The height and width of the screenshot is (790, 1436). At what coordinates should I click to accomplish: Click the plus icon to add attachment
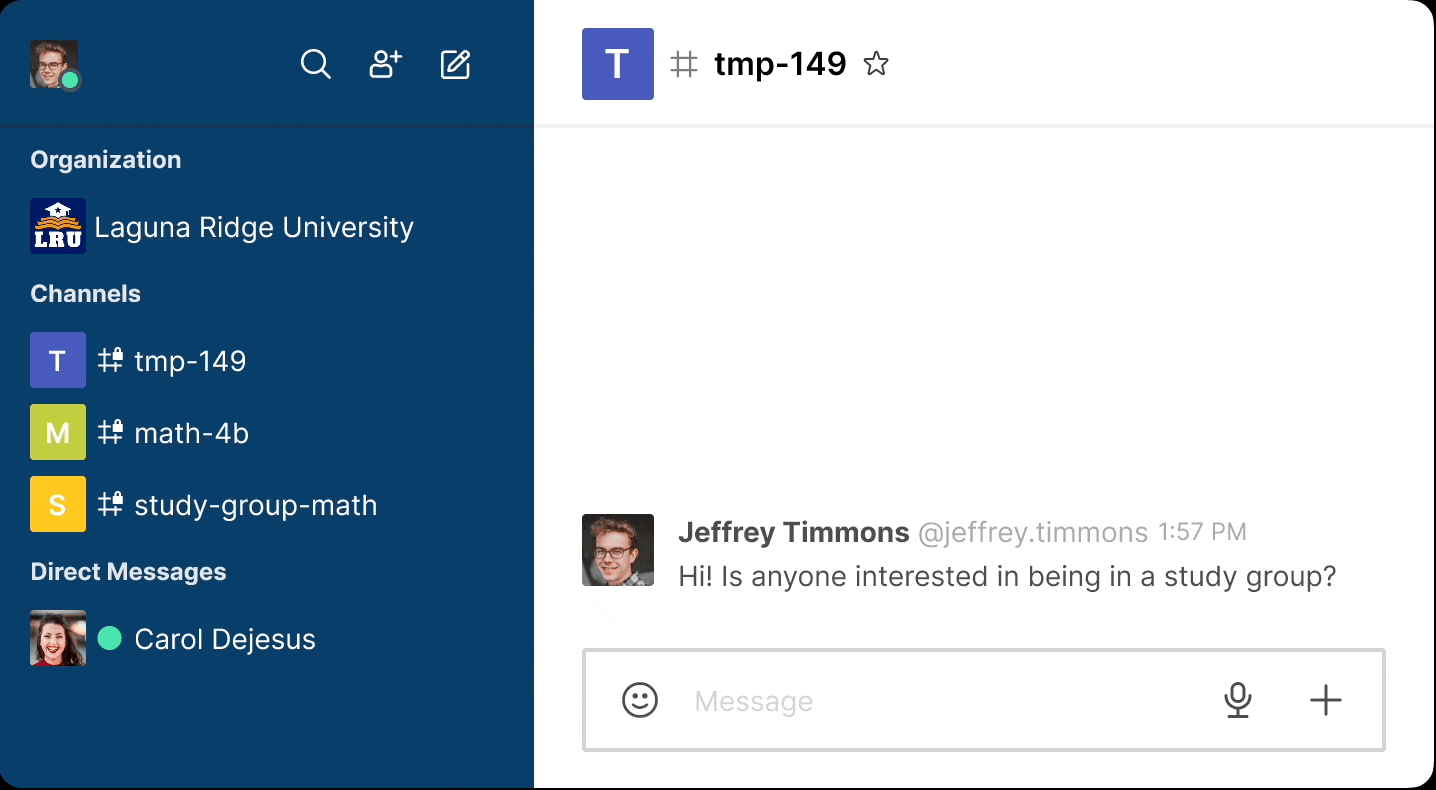pos(1325,700)
